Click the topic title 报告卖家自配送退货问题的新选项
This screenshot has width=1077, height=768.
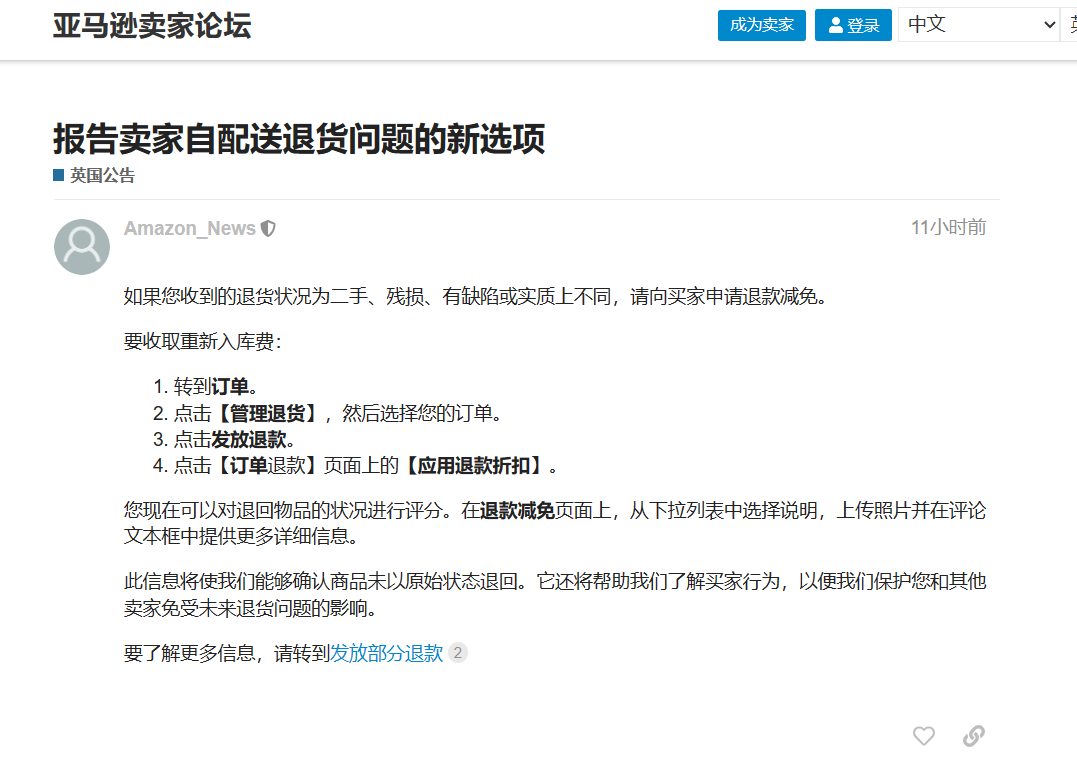(299, 139)
